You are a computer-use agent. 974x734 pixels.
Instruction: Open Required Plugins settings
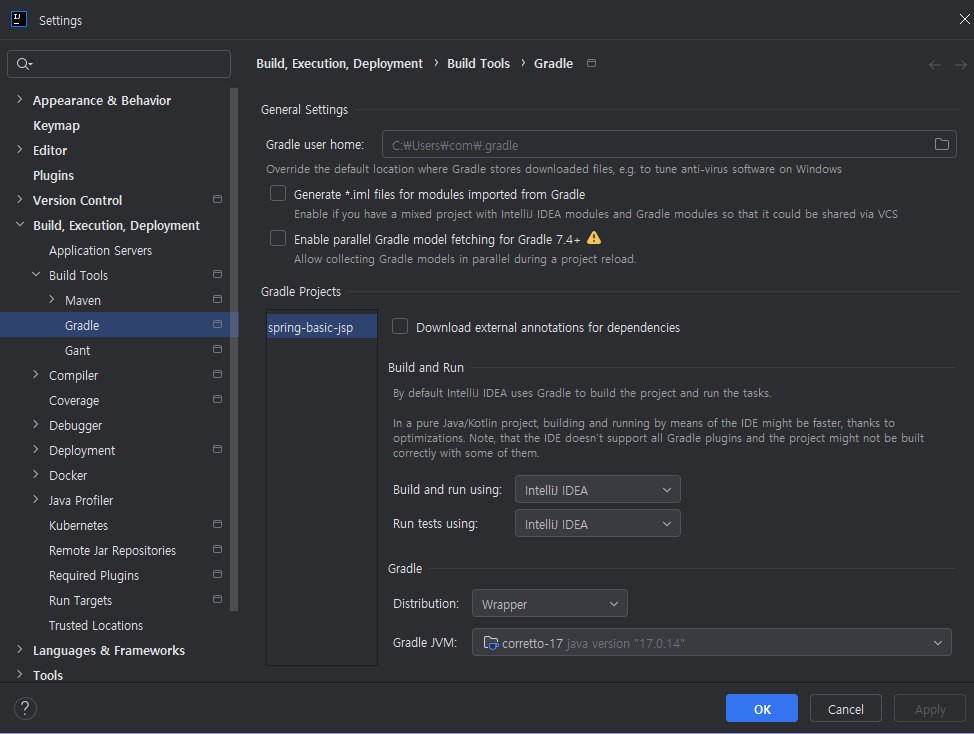tap(94, 576)
